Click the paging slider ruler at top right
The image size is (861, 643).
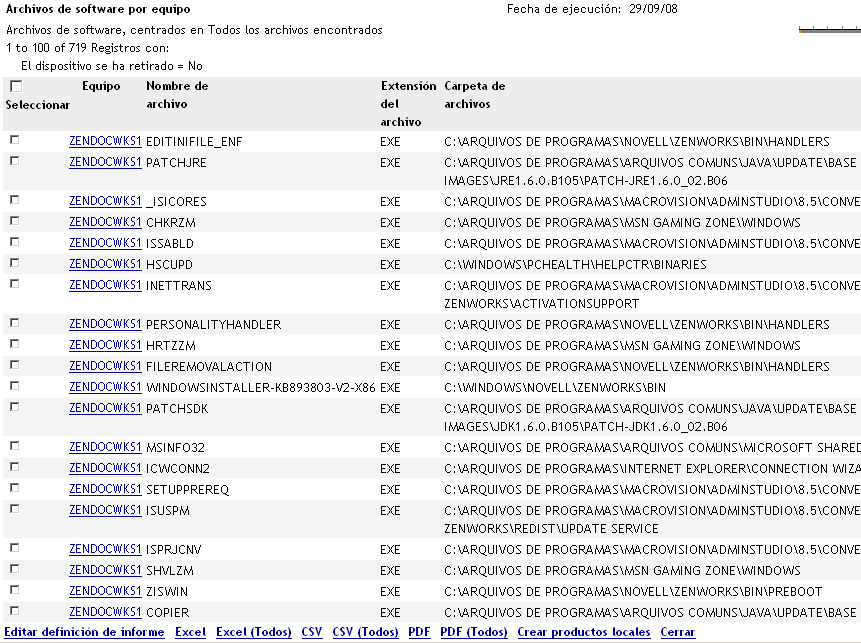[830, 29]
